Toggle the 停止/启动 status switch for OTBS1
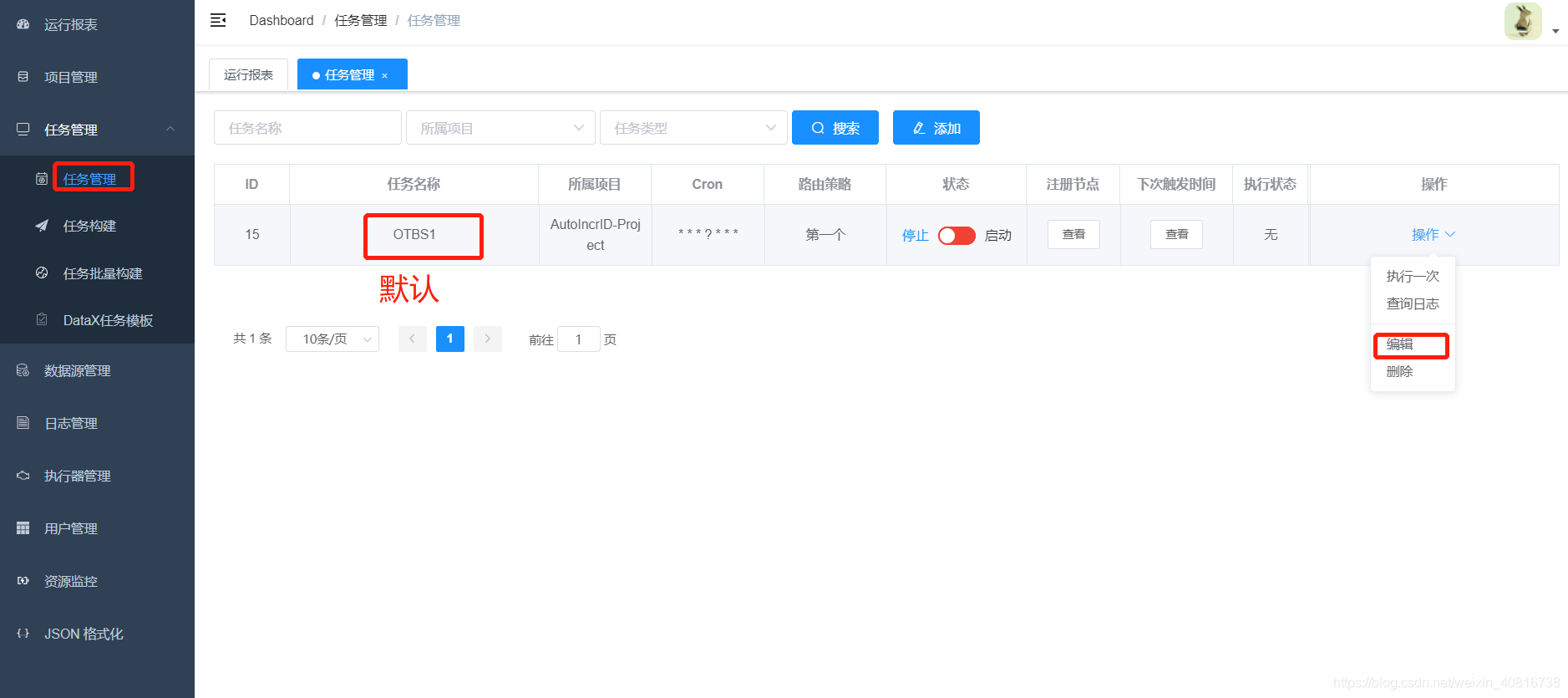The width and height of the screenshot is (1568, 698). 957,236
